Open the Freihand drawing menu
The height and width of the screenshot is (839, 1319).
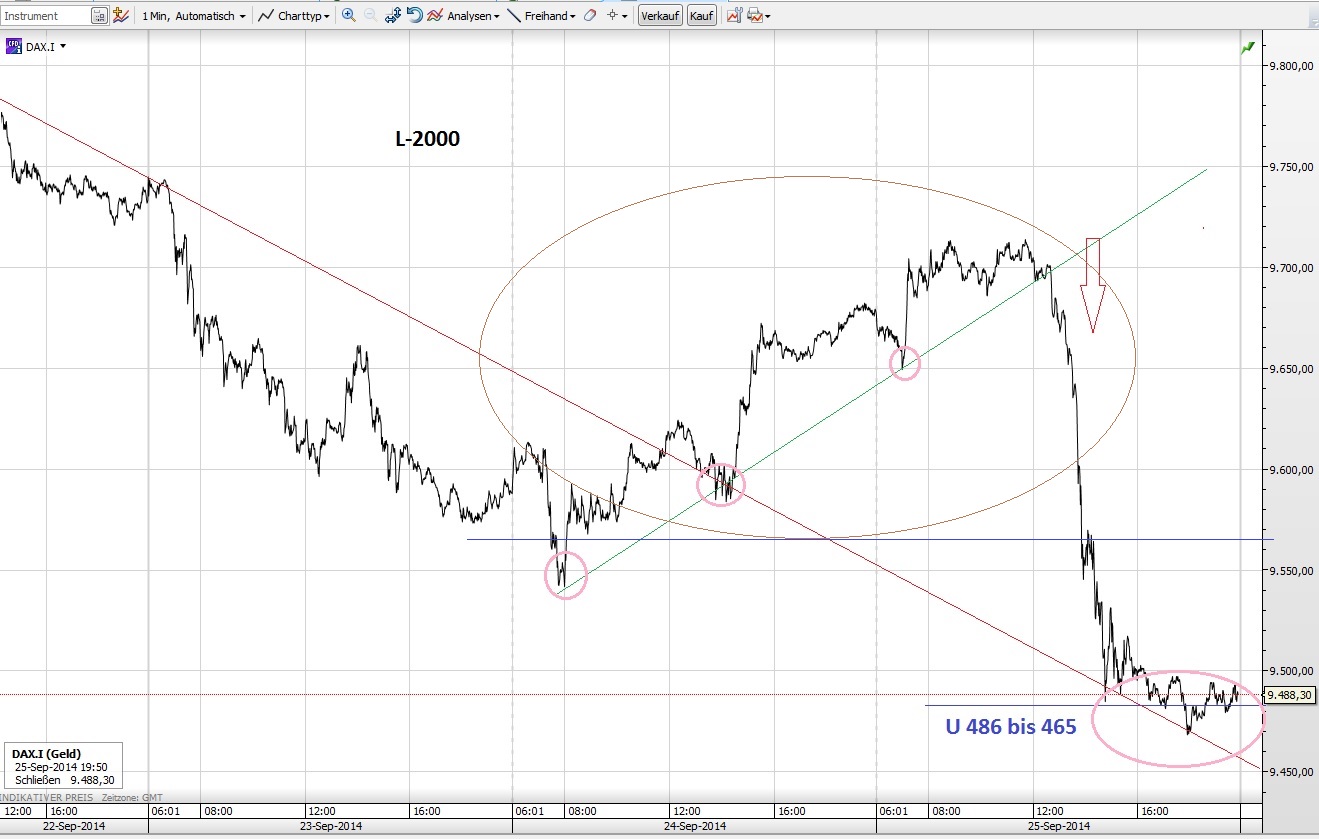click(548, 15)
